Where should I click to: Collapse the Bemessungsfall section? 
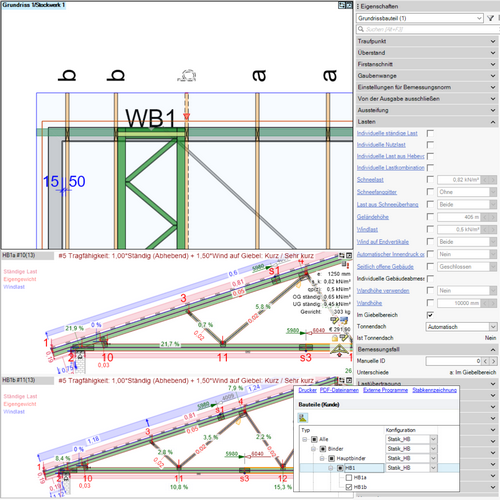click(427, 349)
